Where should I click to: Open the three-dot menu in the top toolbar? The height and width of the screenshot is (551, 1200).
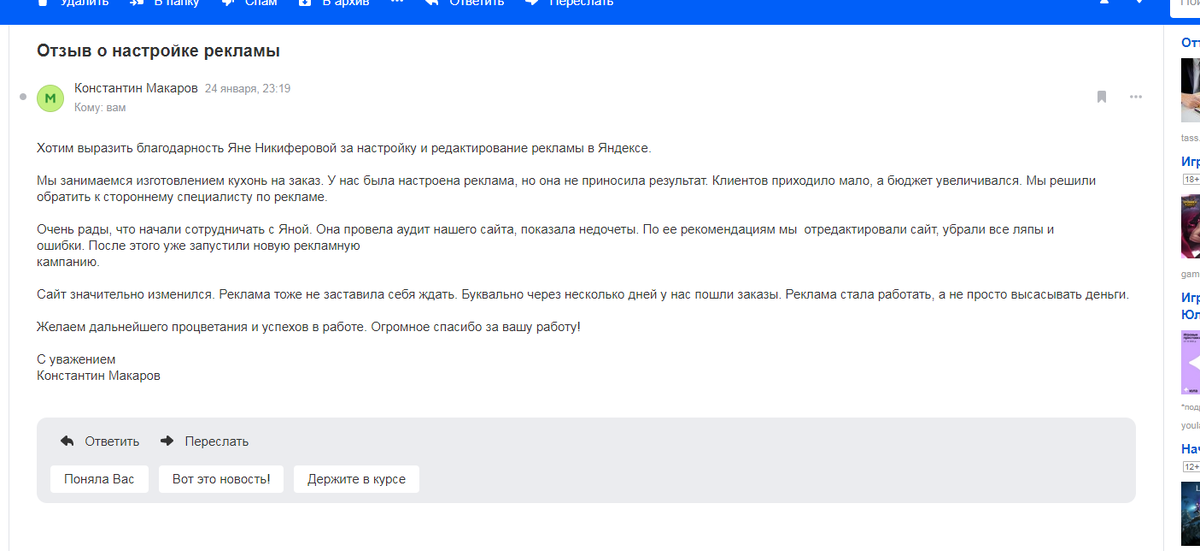point(397,3)
